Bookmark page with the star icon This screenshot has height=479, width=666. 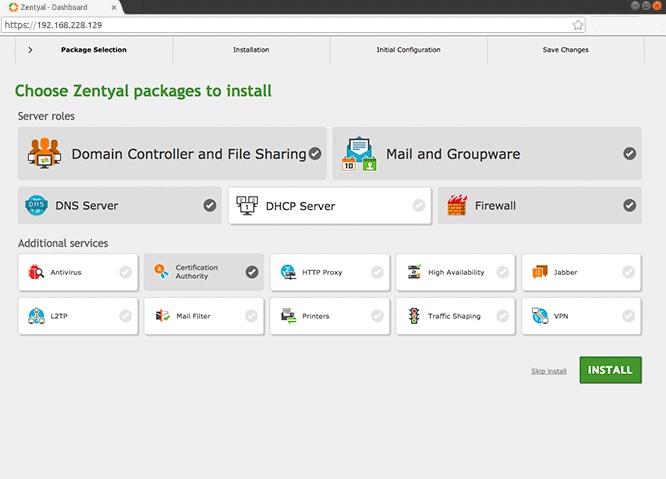(x=578, y=25)
